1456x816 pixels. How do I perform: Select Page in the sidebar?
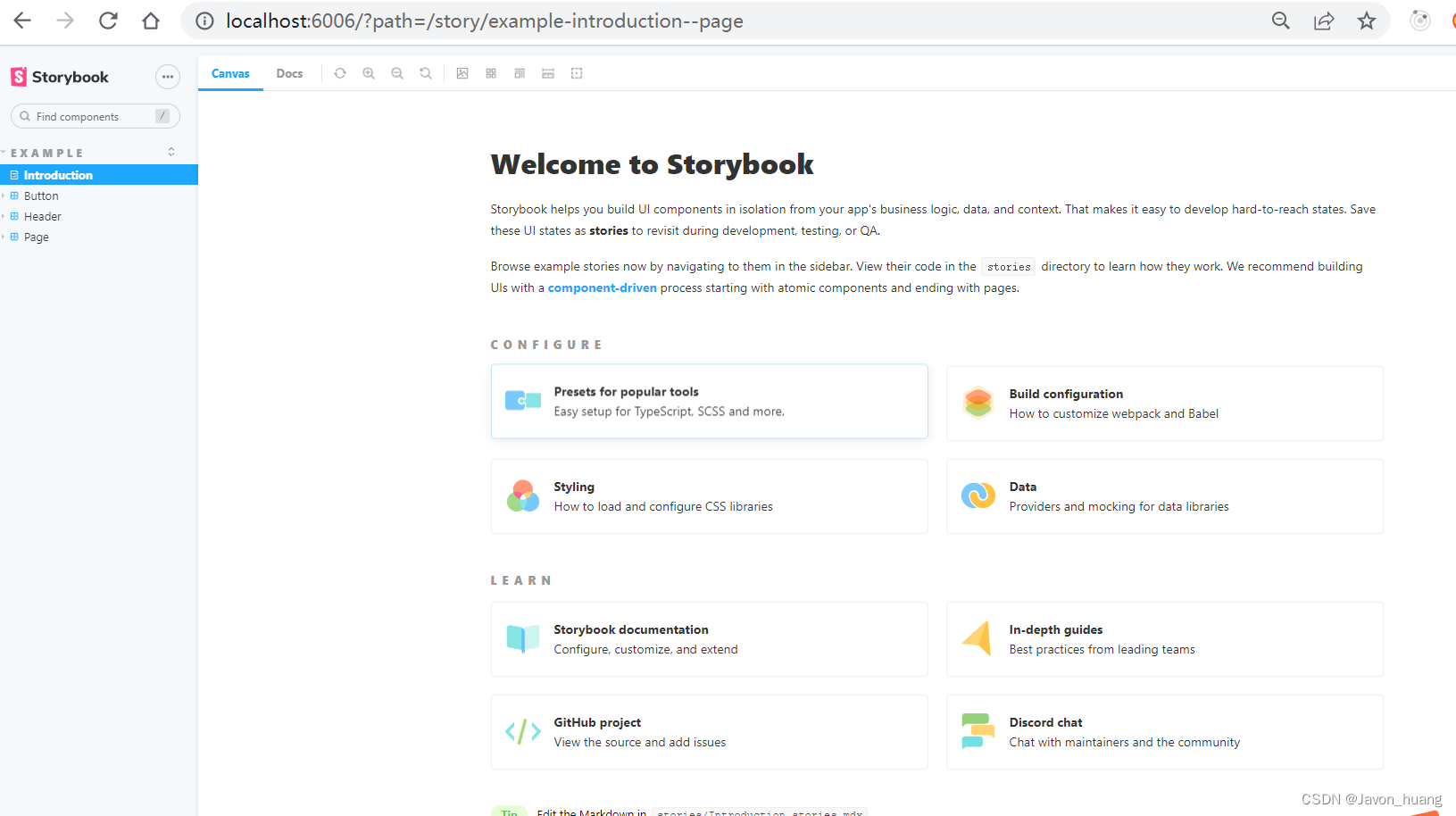pos(36,237)
